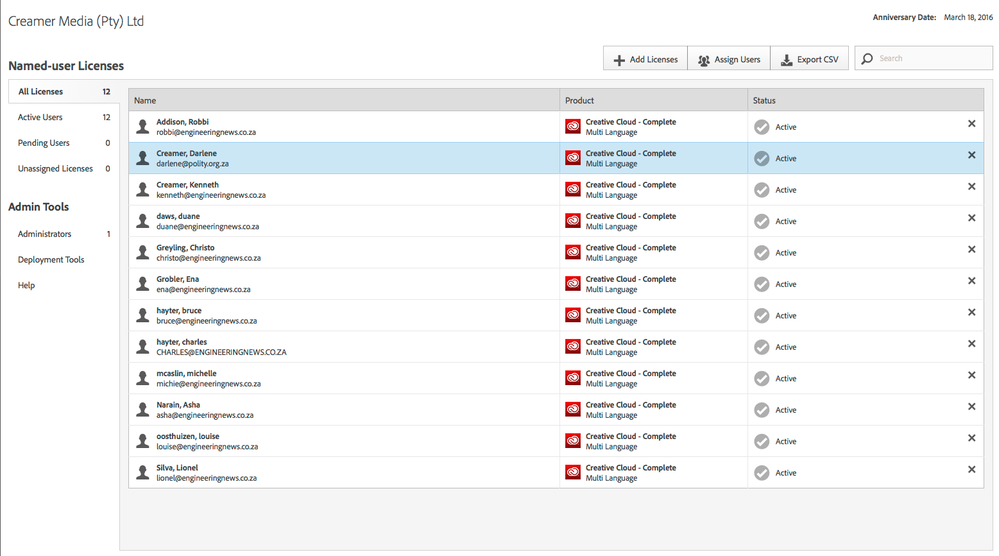Open the Active Users list
The image size is (999, 556).
[x=40, y=118]
